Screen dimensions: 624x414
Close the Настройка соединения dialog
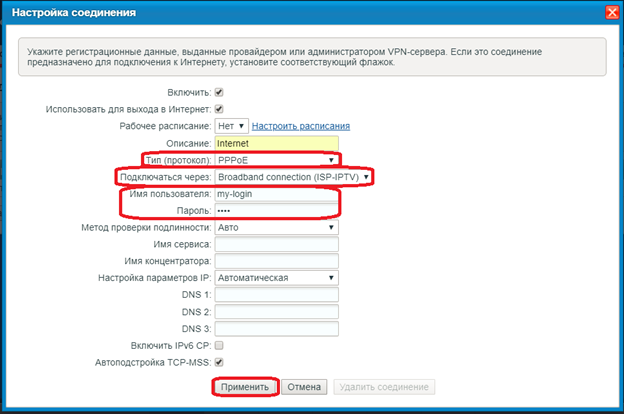click(x=610, y=13)
